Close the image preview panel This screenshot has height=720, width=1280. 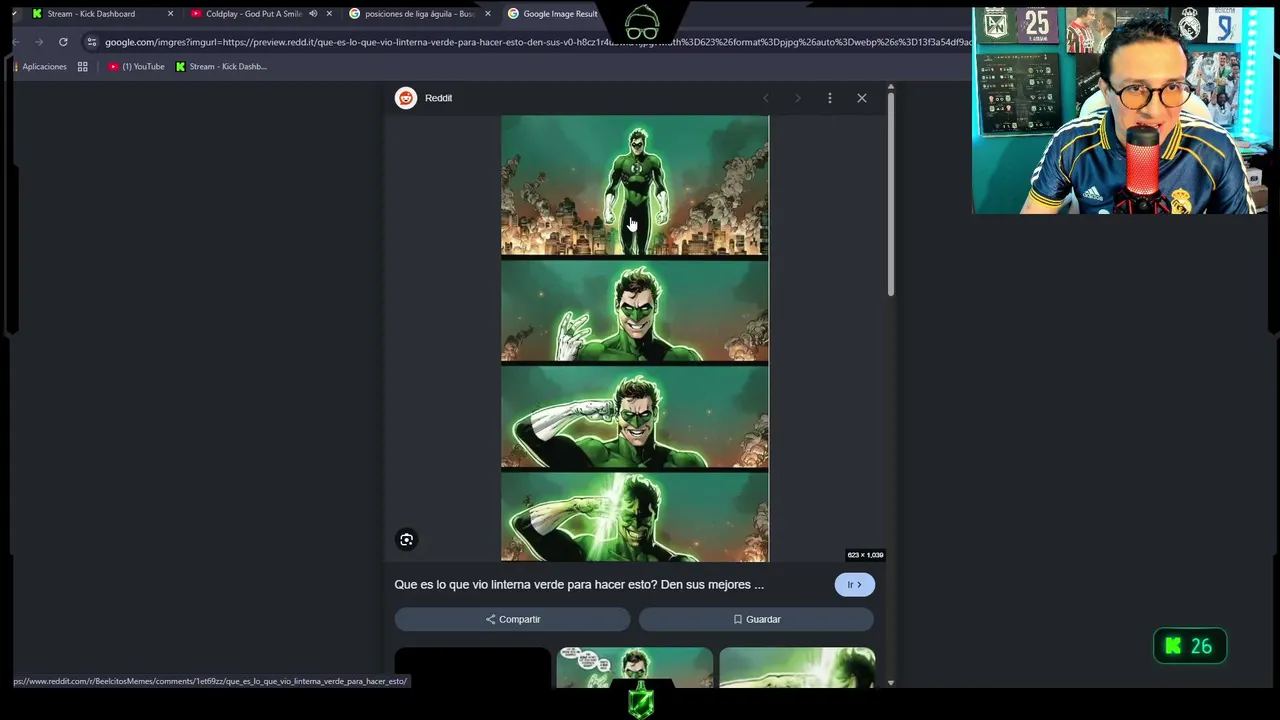point(862,98)
